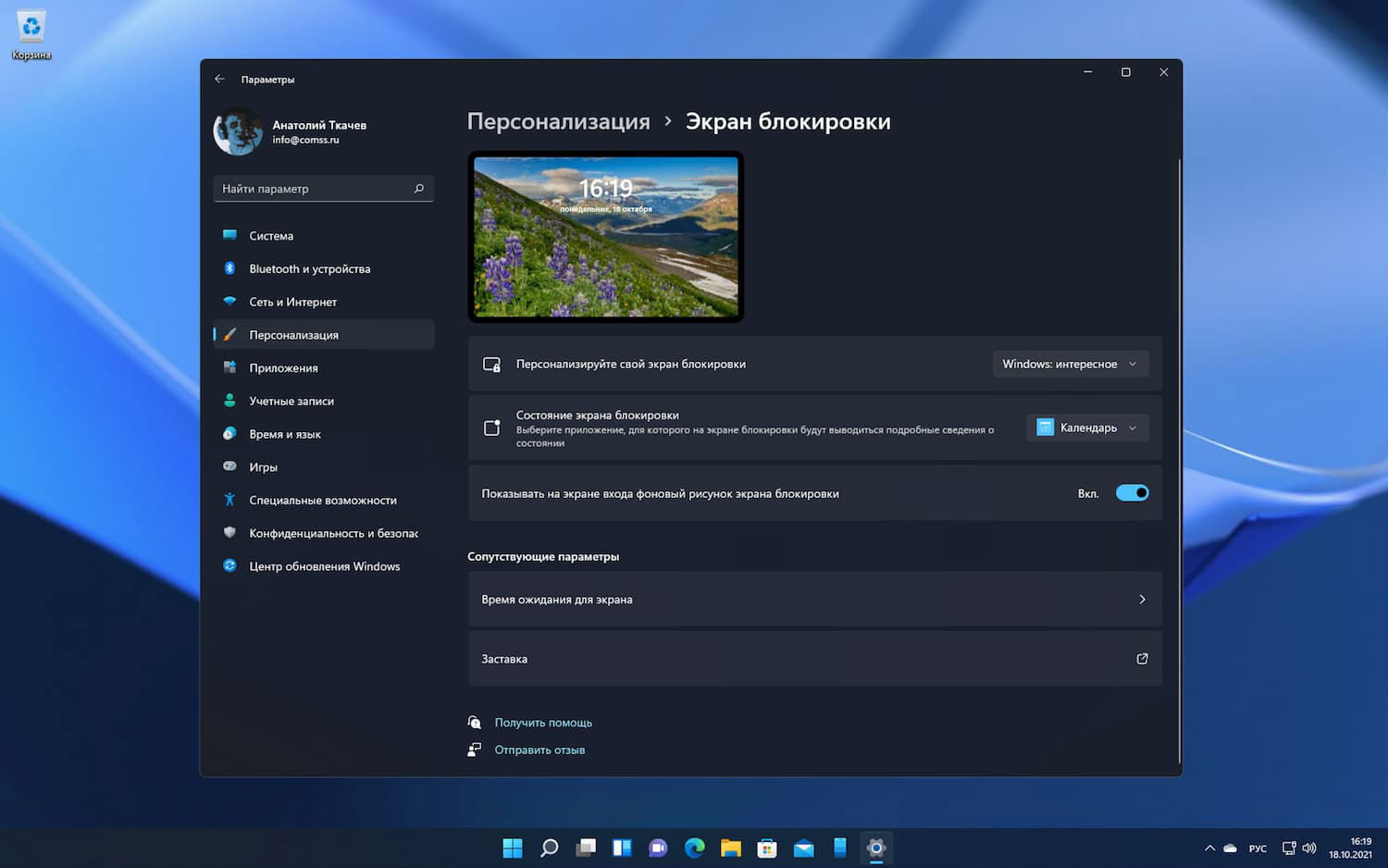Screen dimensions: 1388x868
Task: Click the "Сопутствующие параметры" heading
Action: (543, 556)
